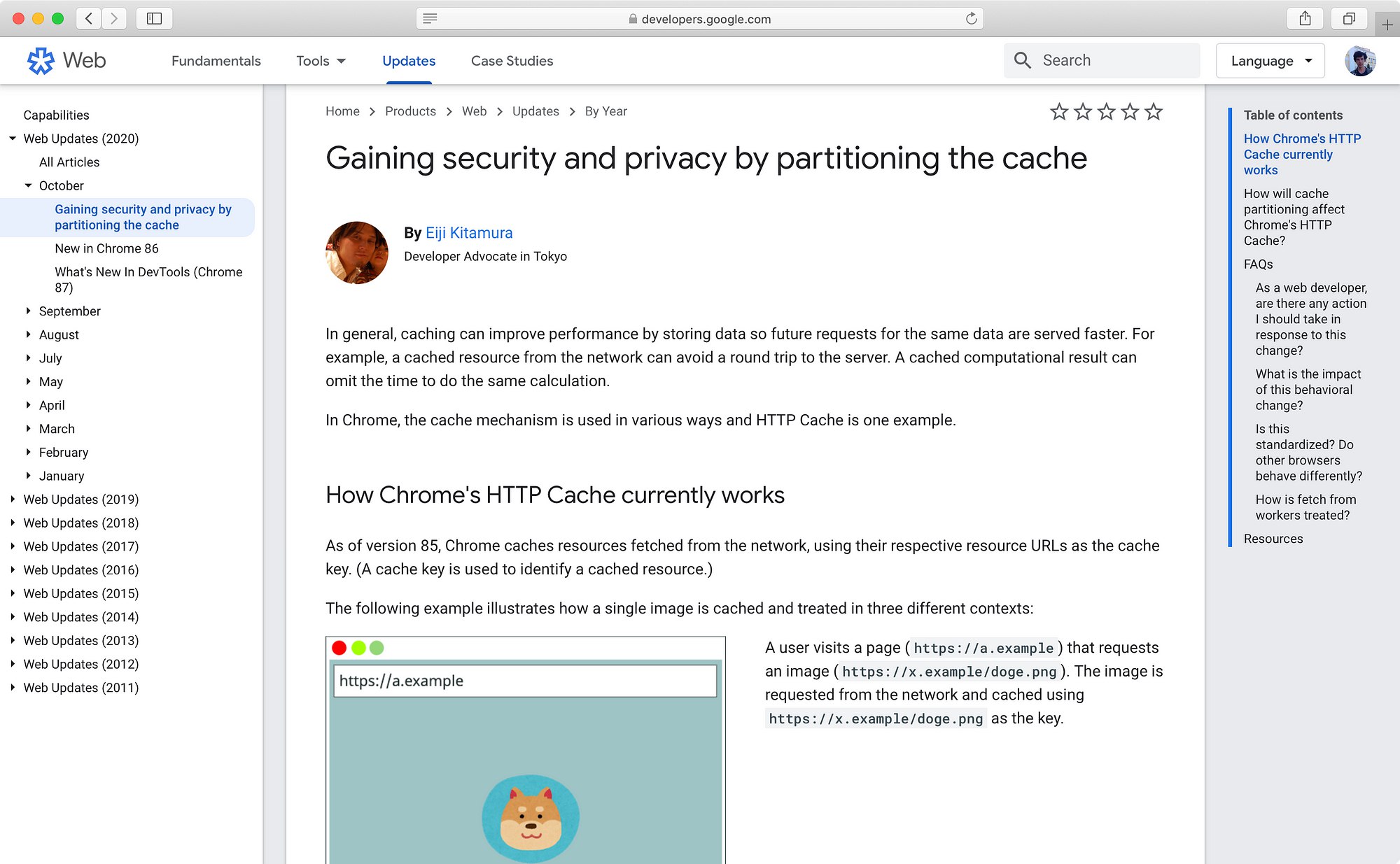Expand the March section
Image resolution: width=1400 pixels, height=864 pixels.
(28, 428)
